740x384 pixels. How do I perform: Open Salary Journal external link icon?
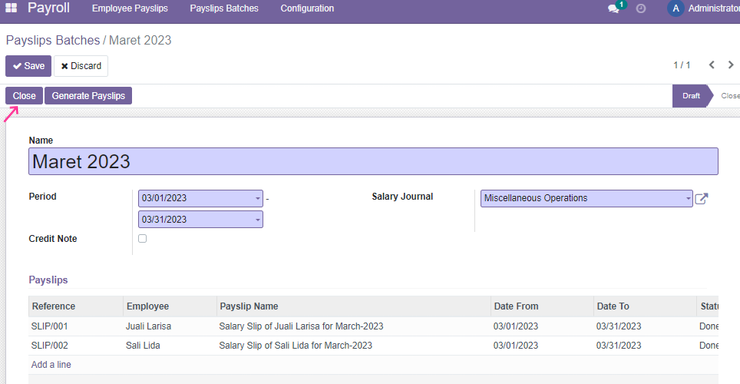tap(701, 199)
